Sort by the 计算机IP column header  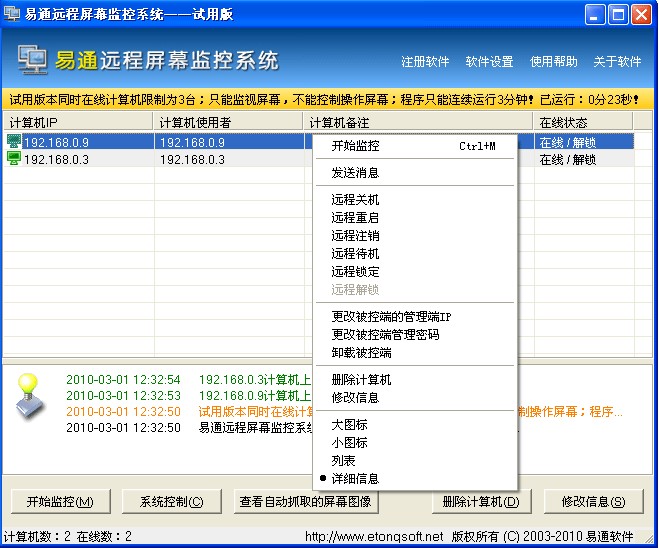click(78, 122)
